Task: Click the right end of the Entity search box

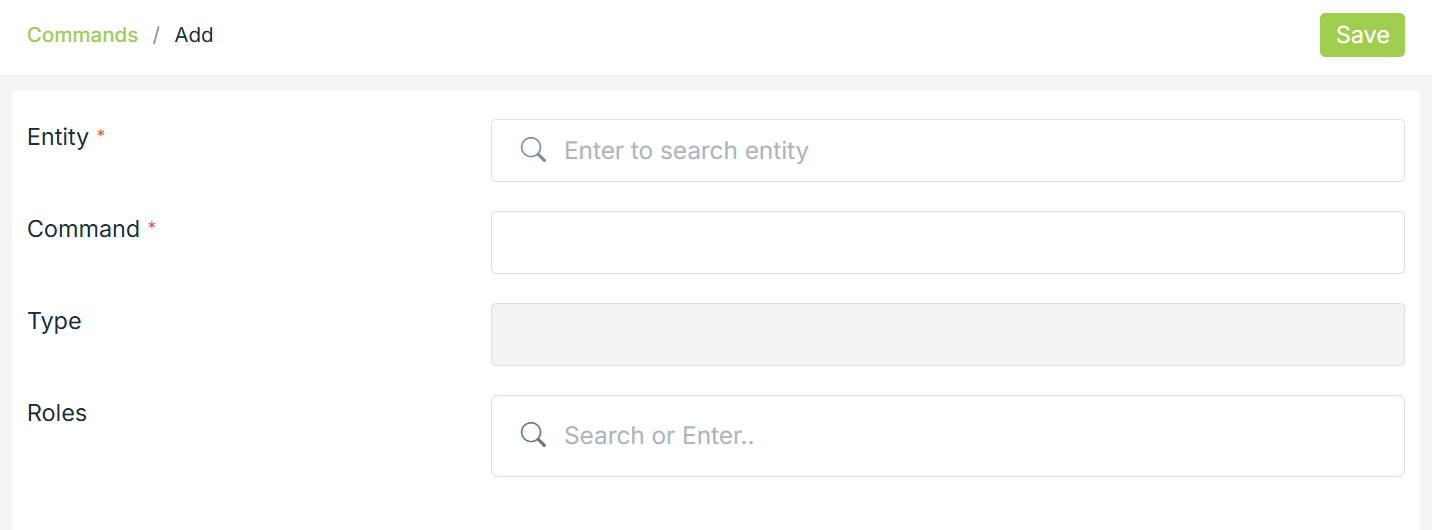Action: tap(1370, 151)
